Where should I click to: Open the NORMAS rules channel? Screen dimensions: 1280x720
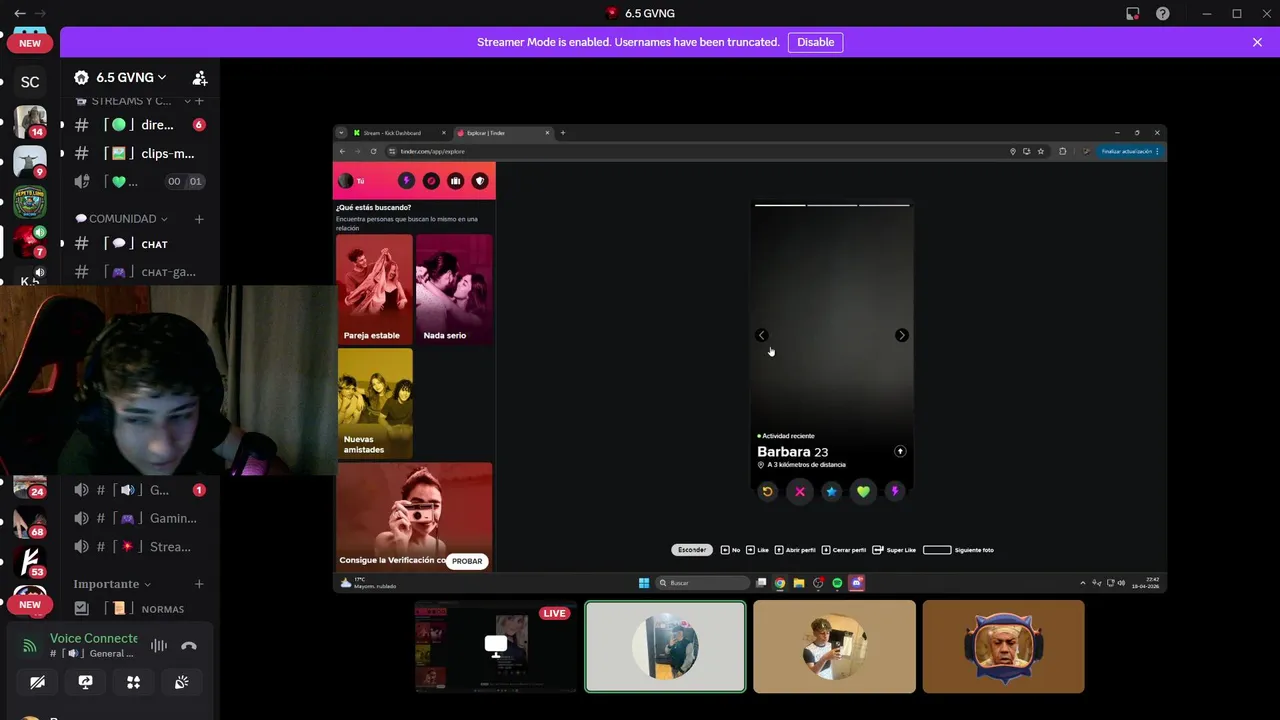coord(140,608)
